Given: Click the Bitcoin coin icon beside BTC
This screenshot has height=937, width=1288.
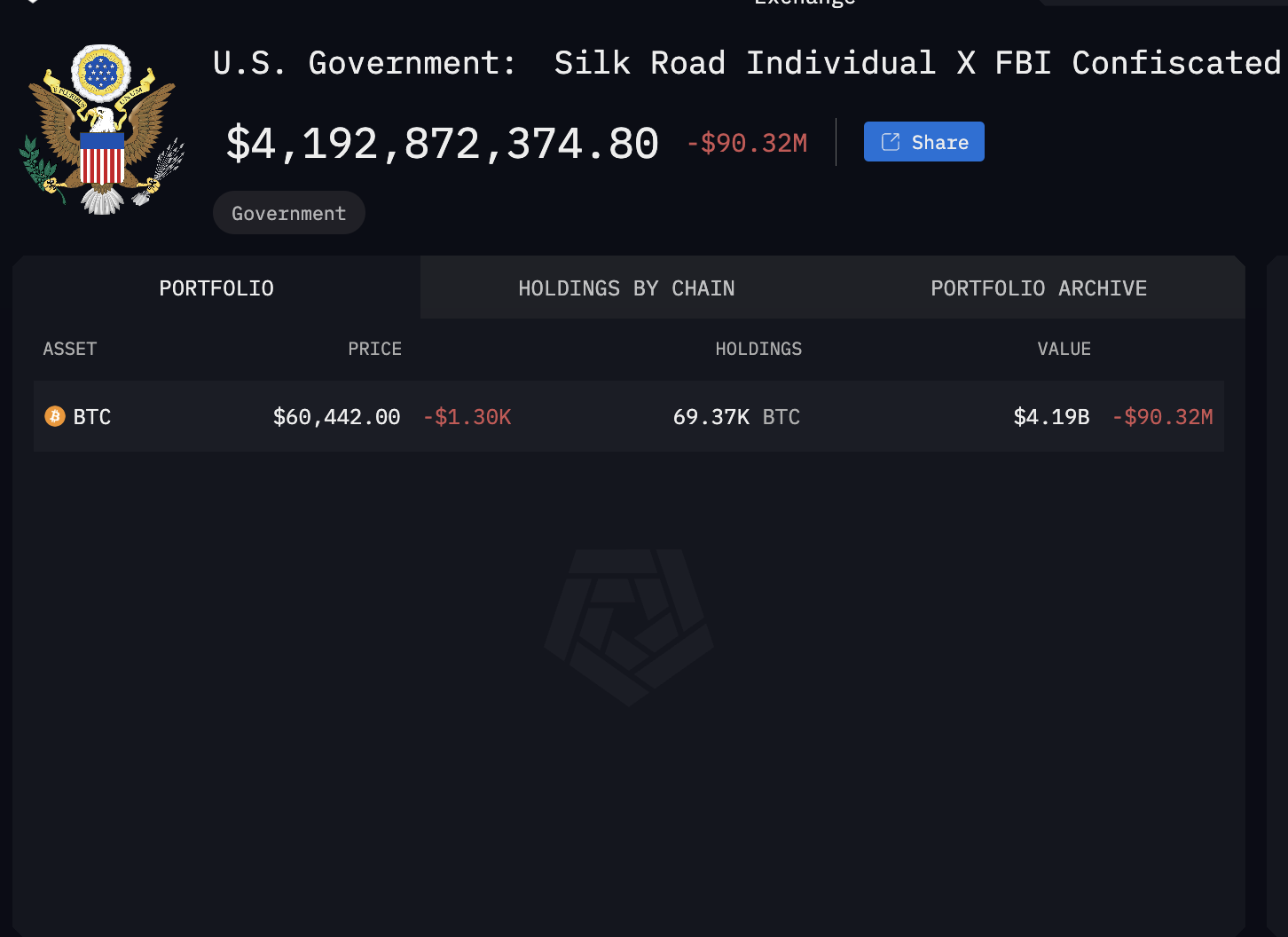Looking at the screenshot, I should click(54, 416).
